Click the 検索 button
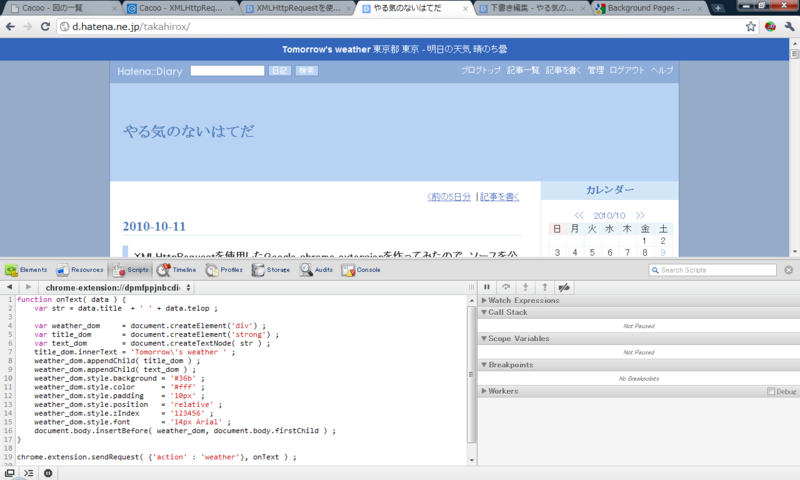The width and height of the screenshot is (800, 480). [307, 71]
